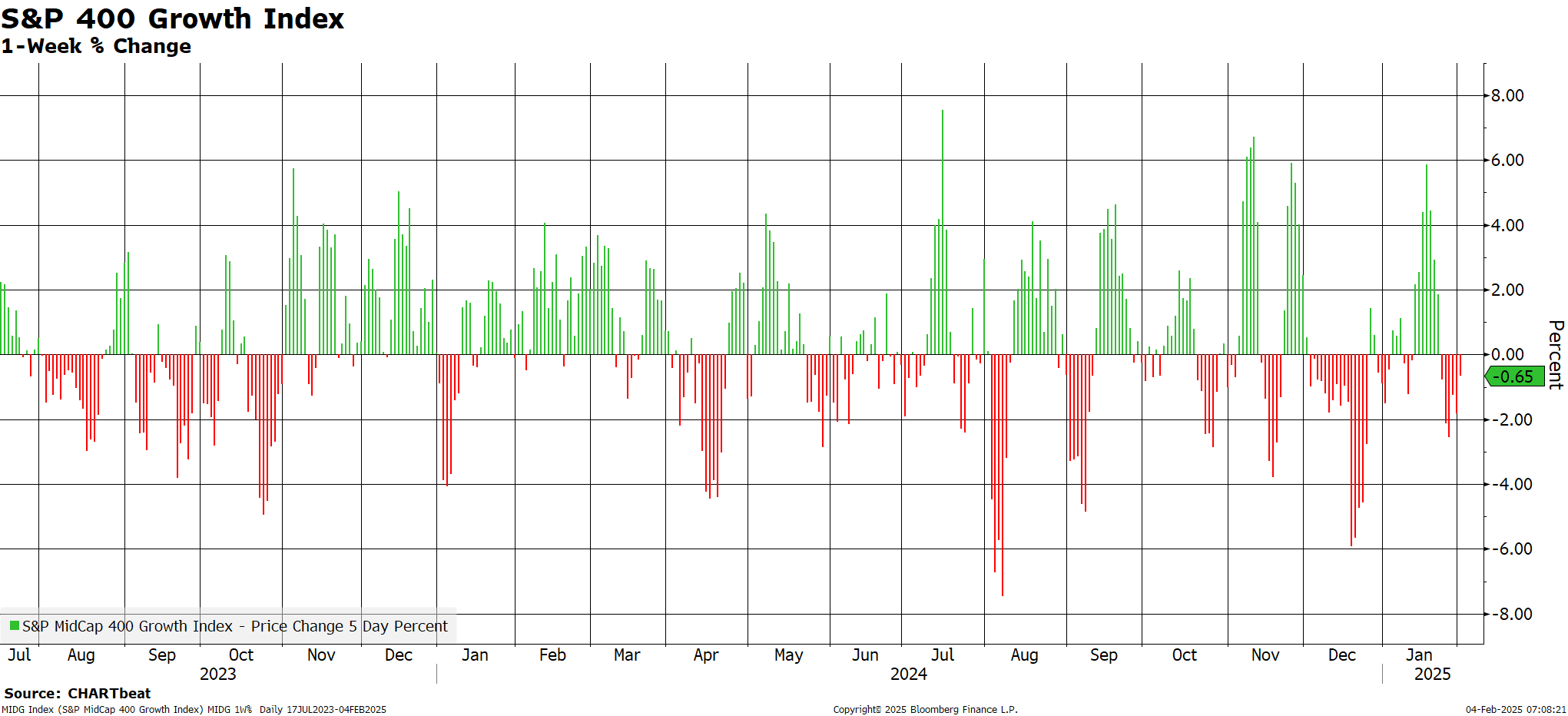The image size is (1568, 716).
Task: Click the 0.00 y-axis label
Action: click(1507, 354)
